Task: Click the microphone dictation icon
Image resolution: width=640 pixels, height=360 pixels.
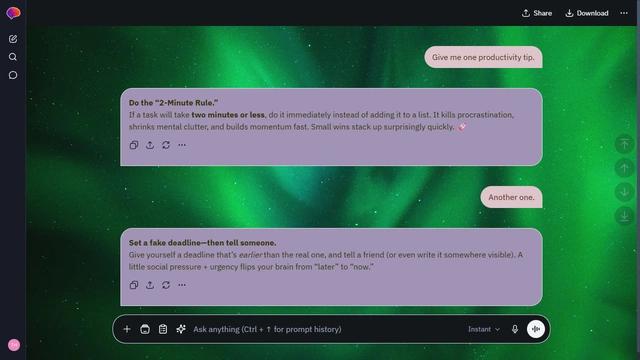Action: [x=515, y=329]
